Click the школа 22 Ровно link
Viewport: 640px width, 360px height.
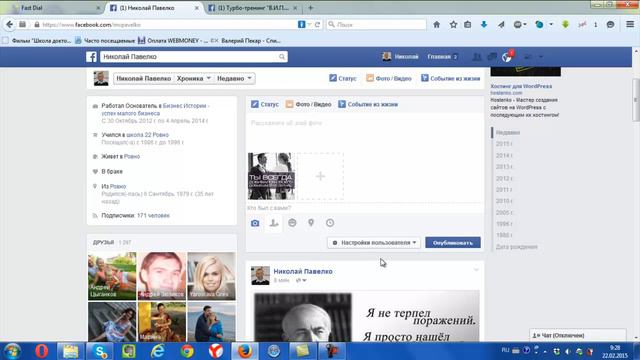click(147, 135)
